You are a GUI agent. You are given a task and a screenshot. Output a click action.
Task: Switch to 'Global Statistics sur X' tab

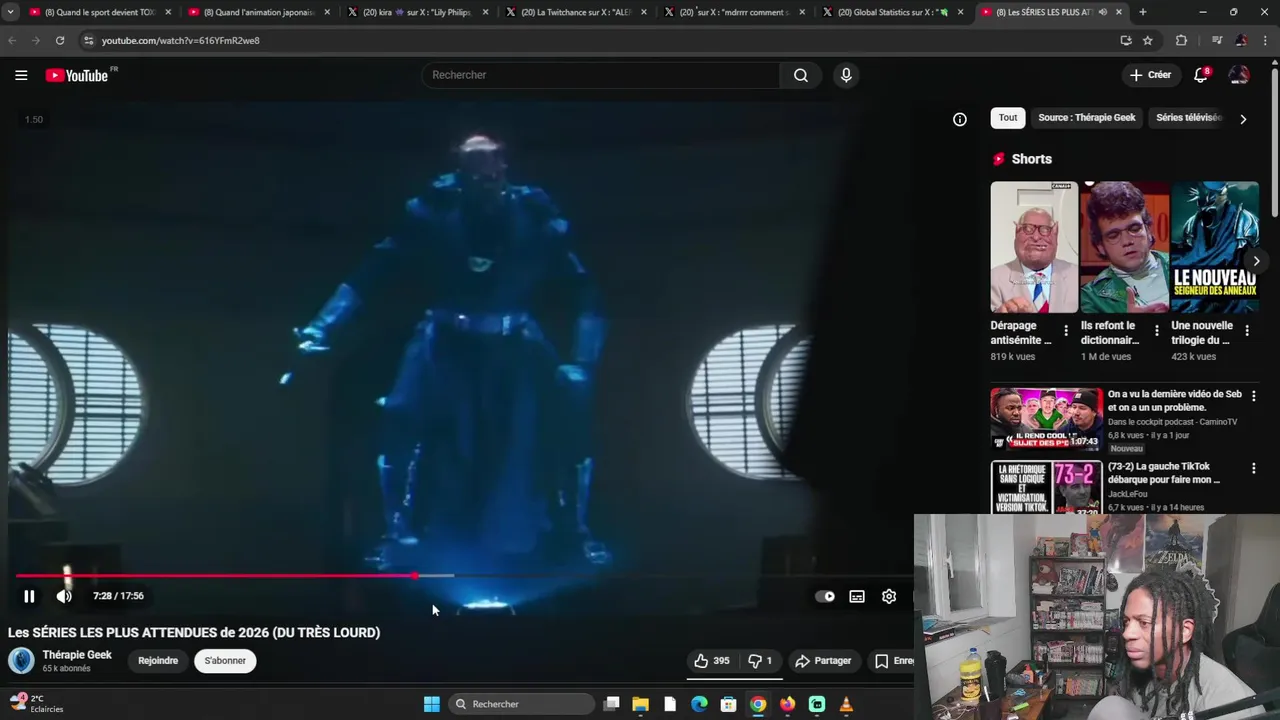(894, 12)
